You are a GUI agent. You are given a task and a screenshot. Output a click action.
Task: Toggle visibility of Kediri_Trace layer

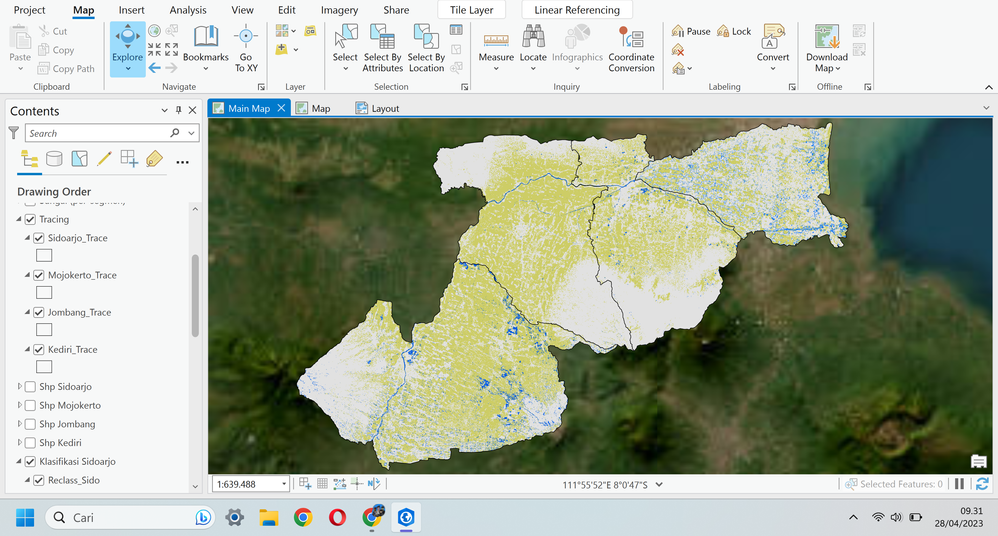(x=39, y=350)
